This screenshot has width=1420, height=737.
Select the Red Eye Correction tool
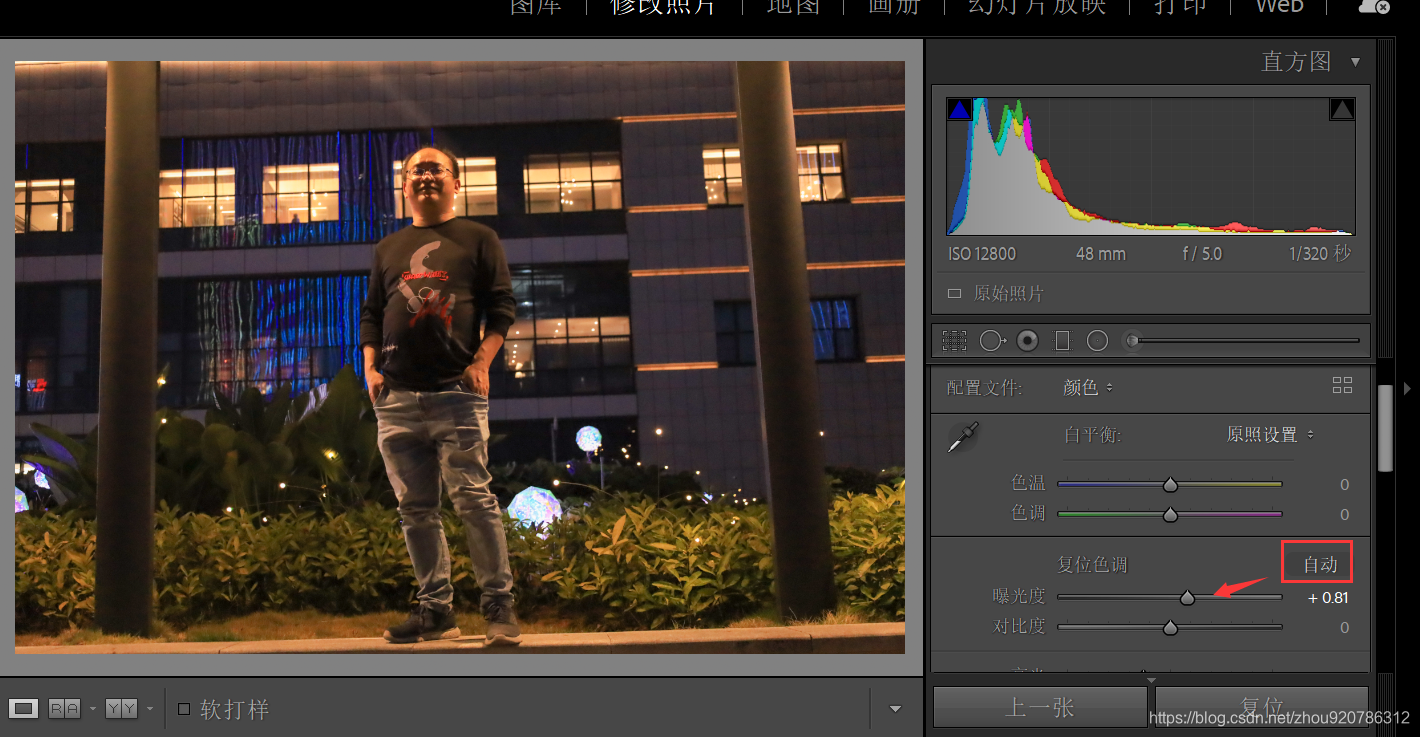[x=1027, y=341]
